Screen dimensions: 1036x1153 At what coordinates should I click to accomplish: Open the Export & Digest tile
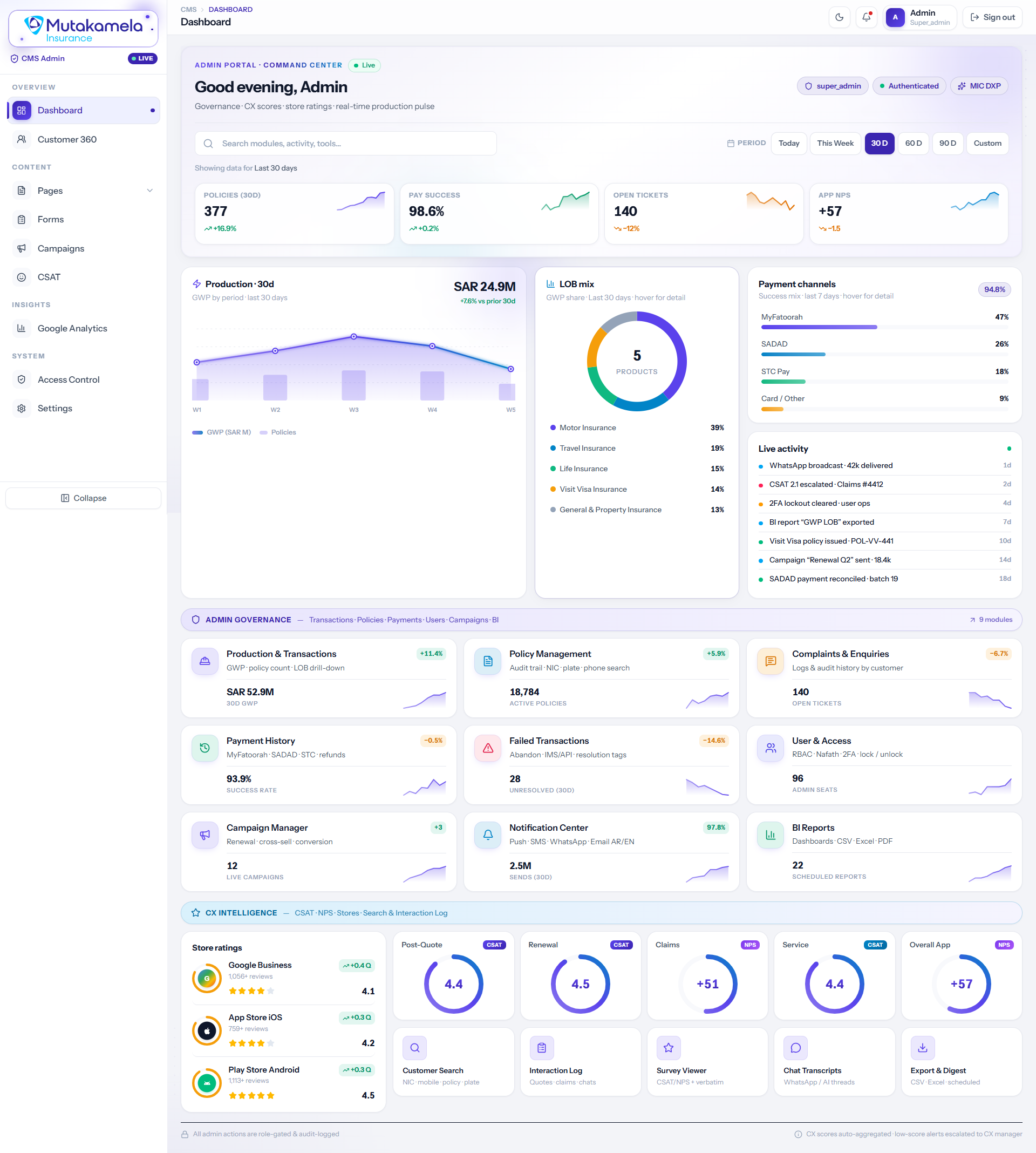(962, 1061)
